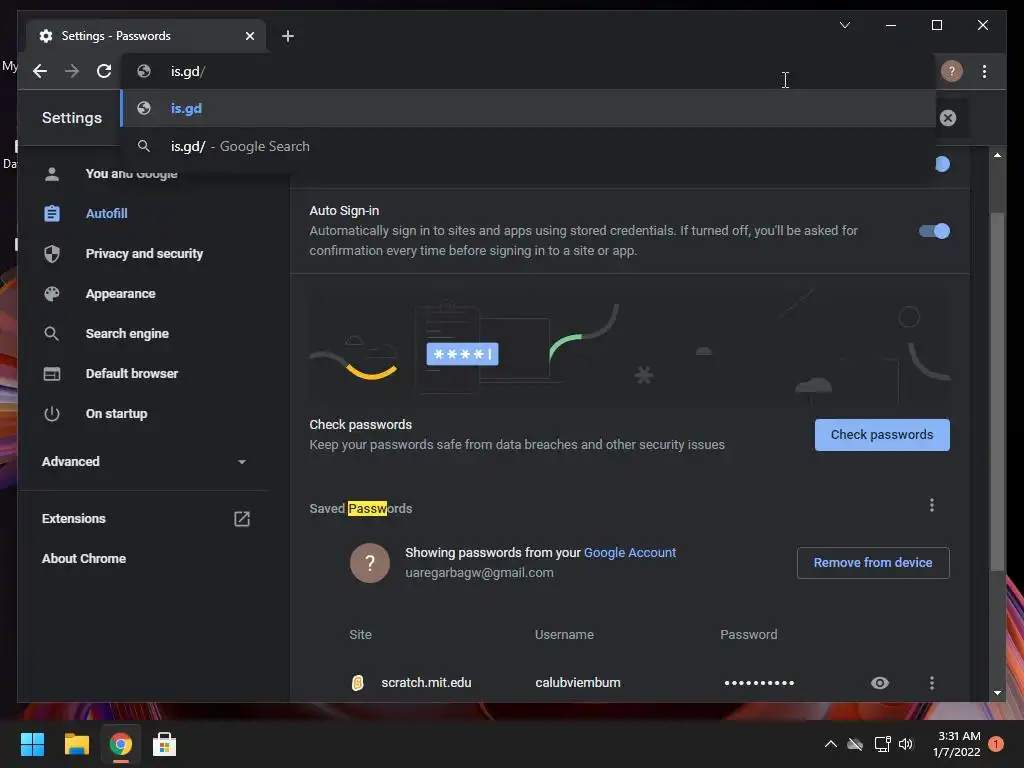The height and width of the screenshot is (768, 1024).
Task: Click the On startup power icon
Action: coord(52,414)
